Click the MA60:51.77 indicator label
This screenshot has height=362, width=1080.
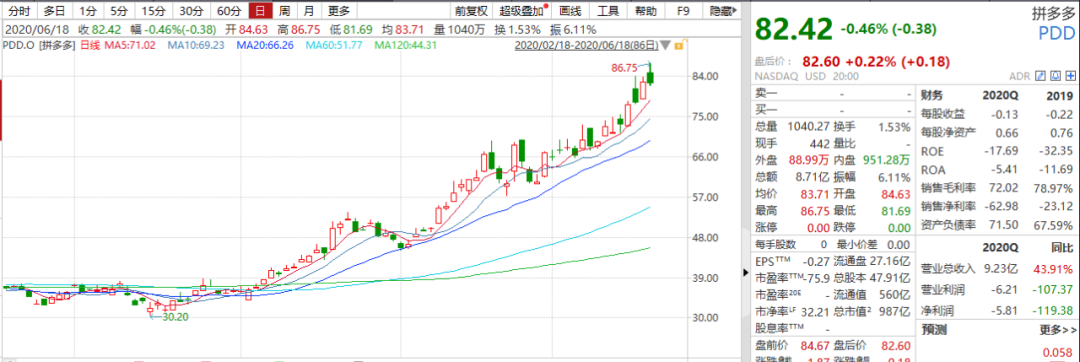(x=335, y=45)
